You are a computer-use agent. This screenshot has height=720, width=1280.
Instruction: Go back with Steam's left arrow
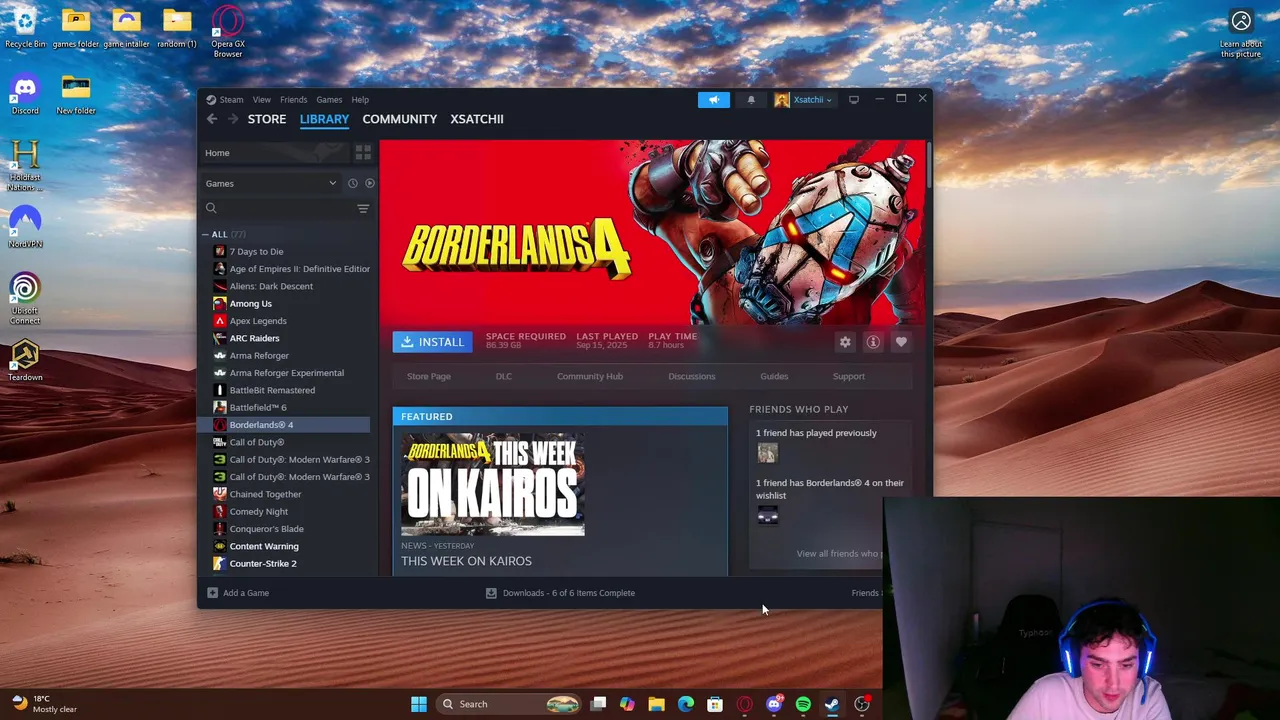pyautogui.click(x=212, y=119)
